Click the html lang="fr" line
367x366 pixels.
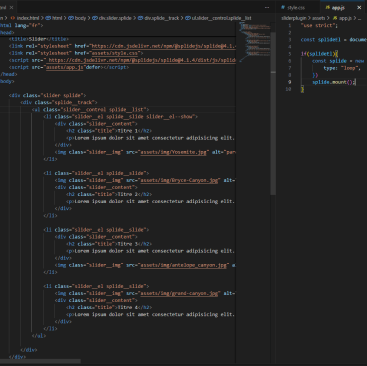pos(21,25)
